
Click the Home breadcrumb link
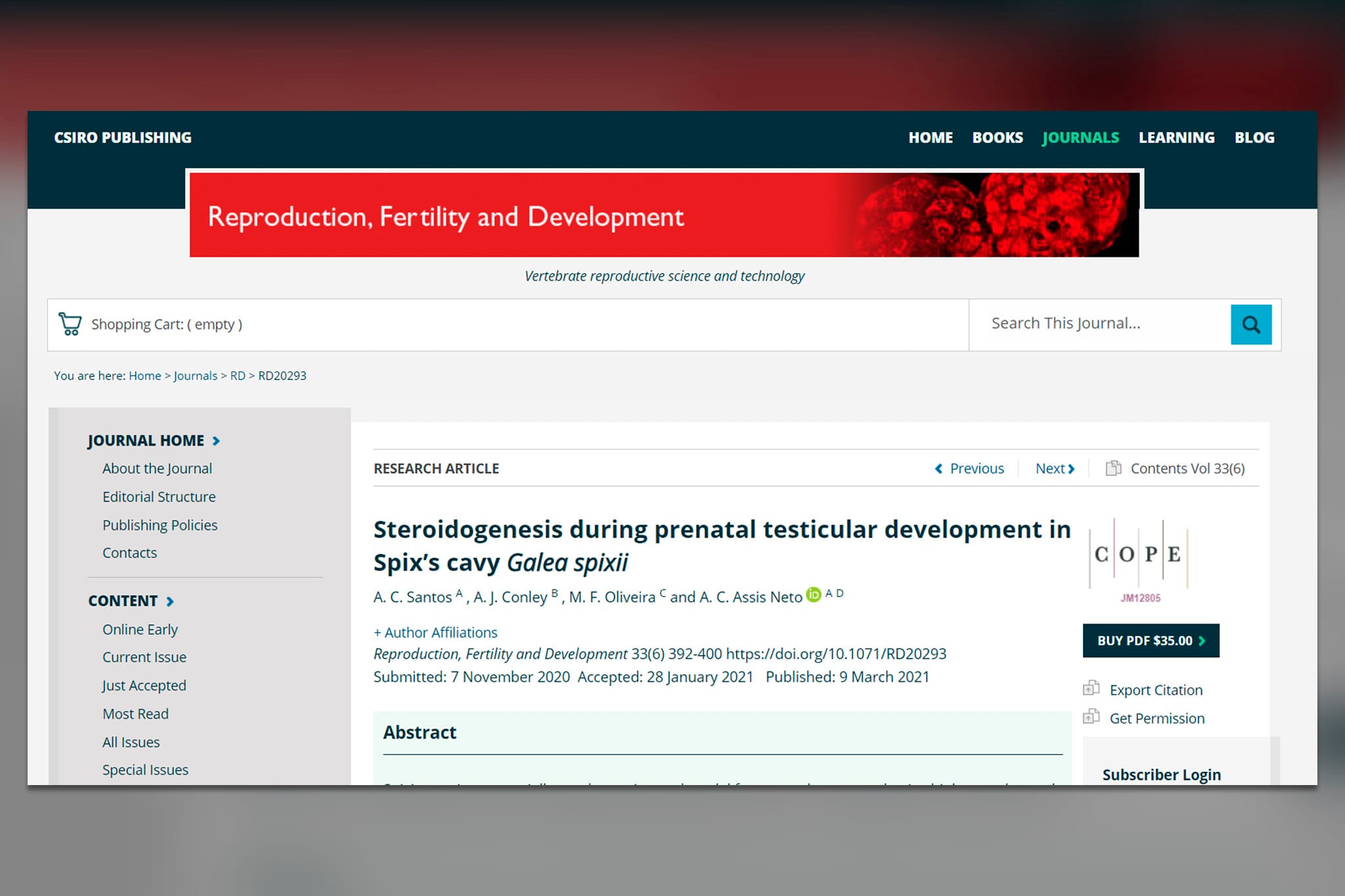click(x=144, y=375)
